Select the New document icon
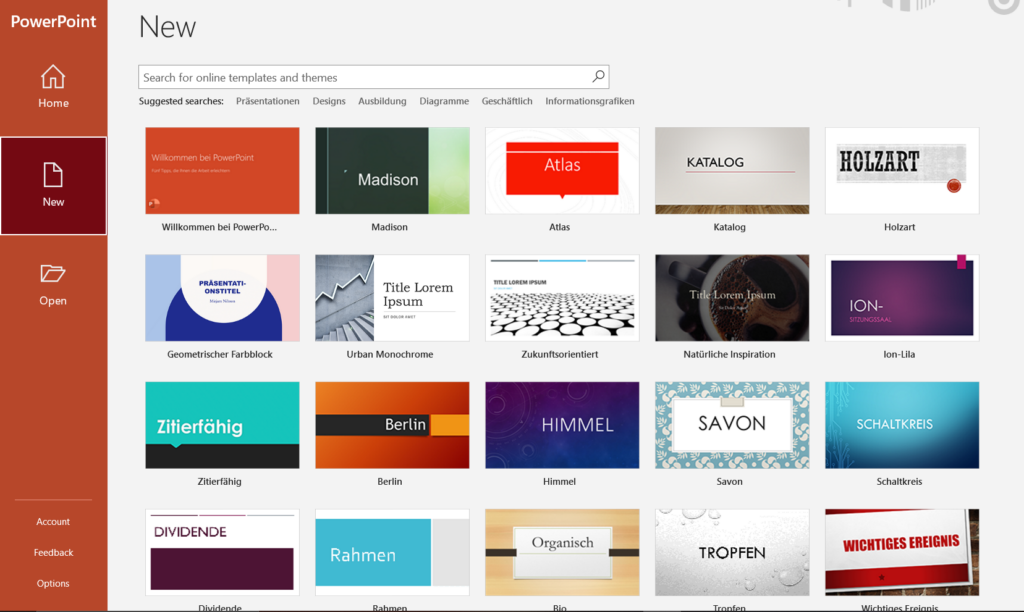Screen dimensions: 1024x612 point(53,175)
